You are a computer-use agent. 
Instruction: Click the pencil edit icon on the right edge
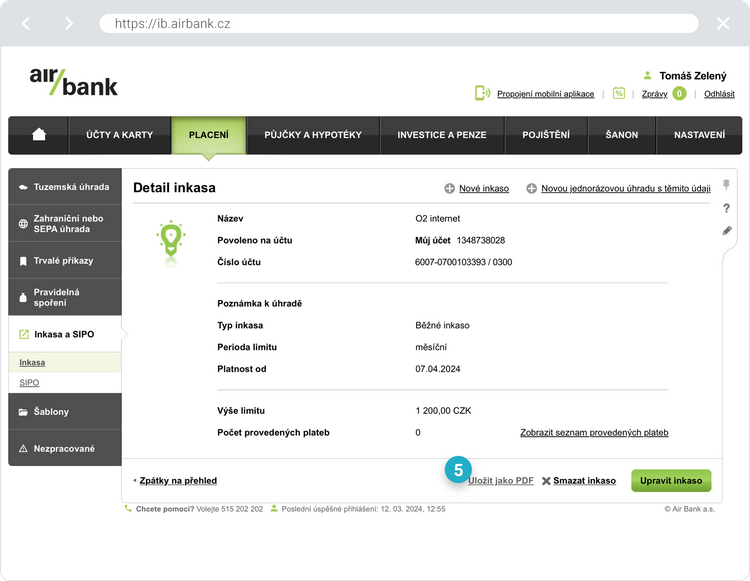[727, 231]
